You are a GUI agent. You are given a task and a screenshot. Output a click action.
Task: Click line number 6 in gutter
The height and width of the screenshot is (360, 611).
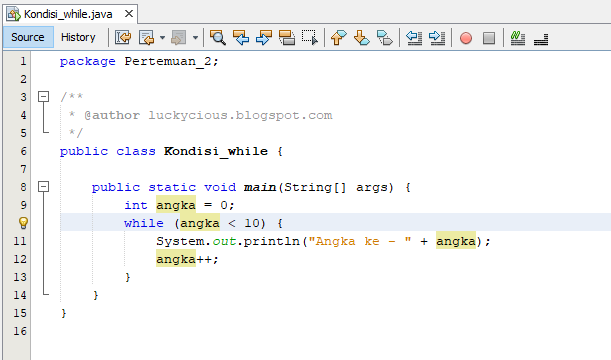(23, 151)
